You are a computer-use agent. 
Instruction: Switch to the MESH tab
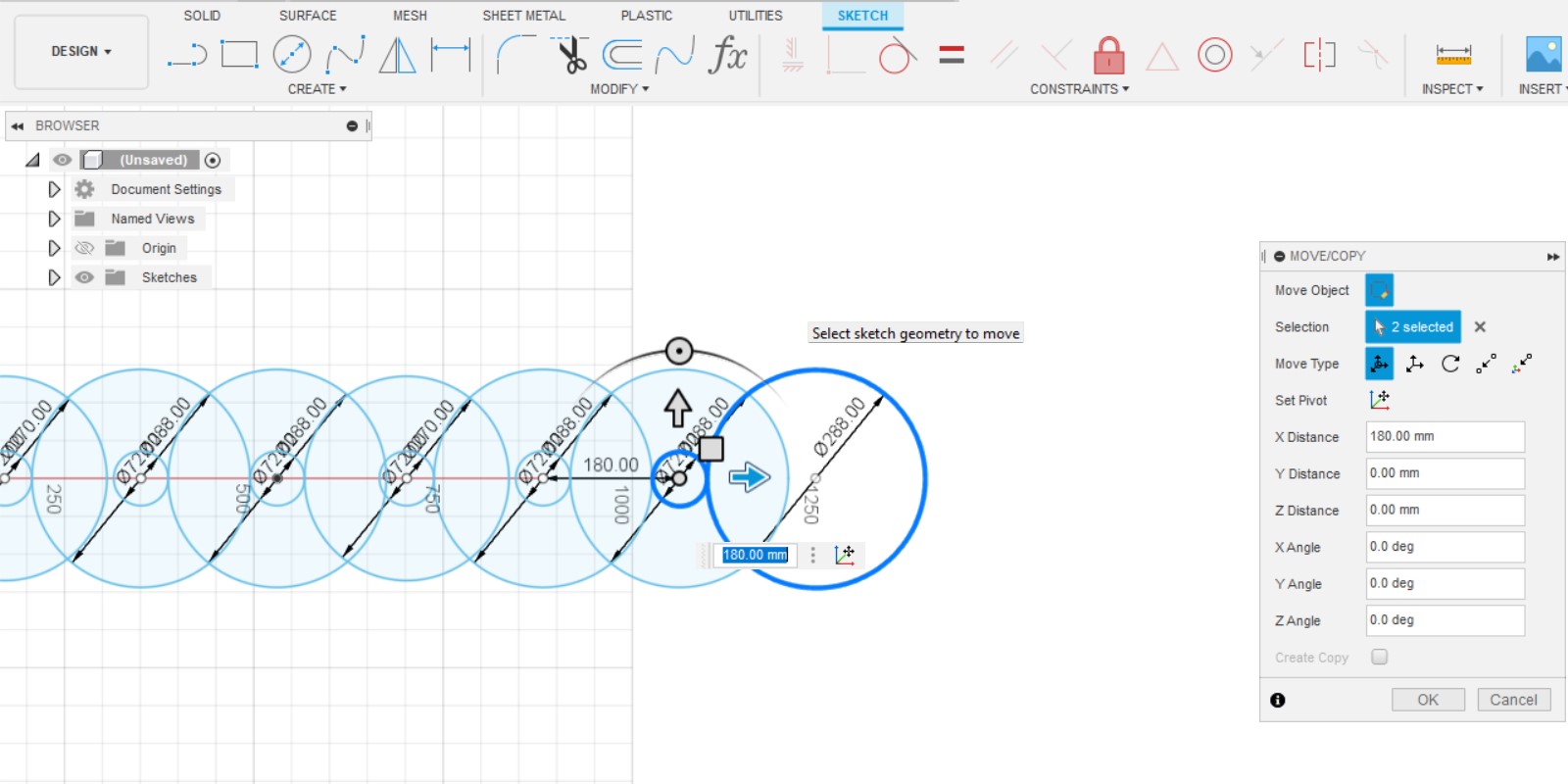pos(410,16)
